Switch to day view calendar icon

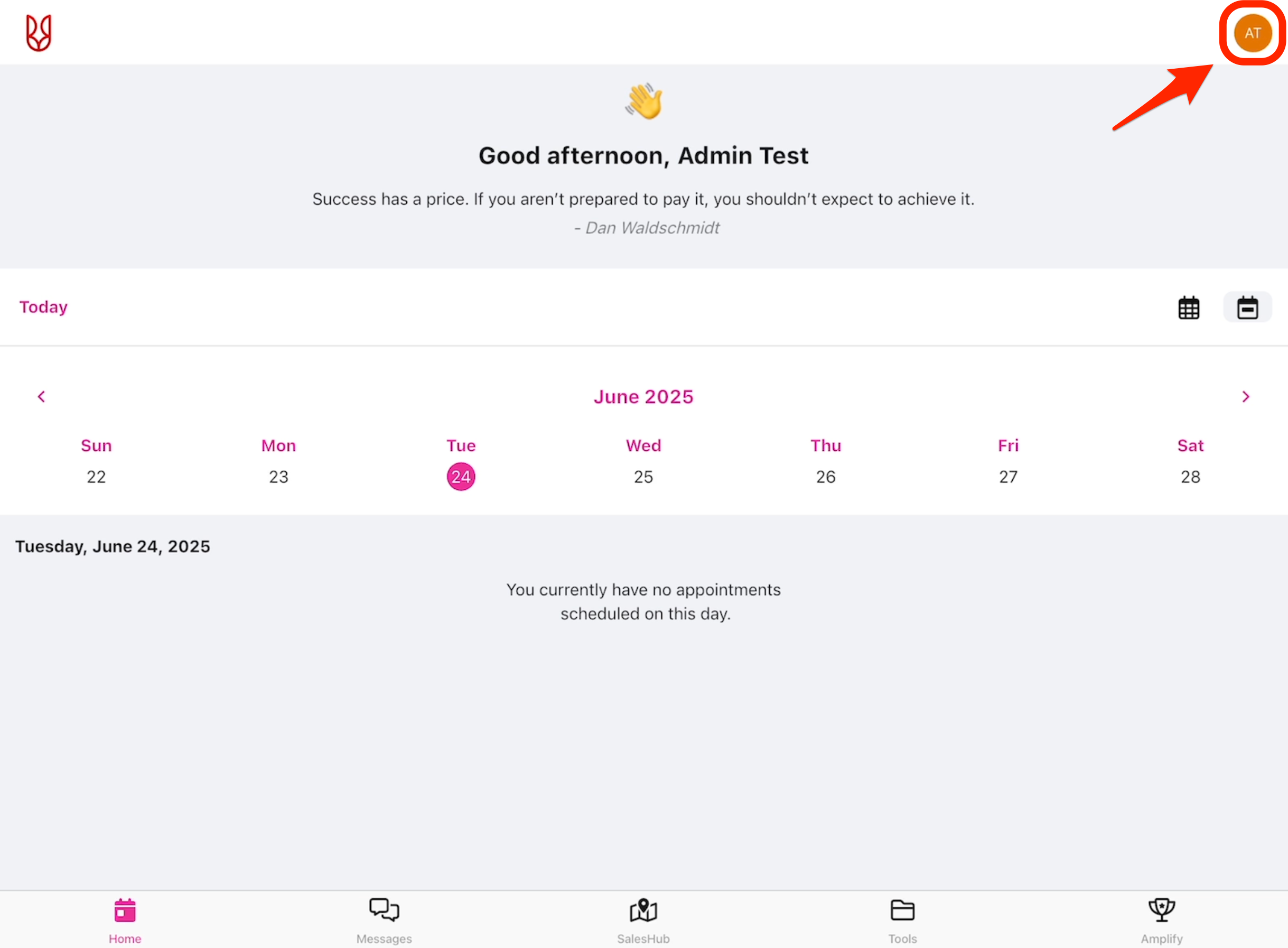[1247, 308]
